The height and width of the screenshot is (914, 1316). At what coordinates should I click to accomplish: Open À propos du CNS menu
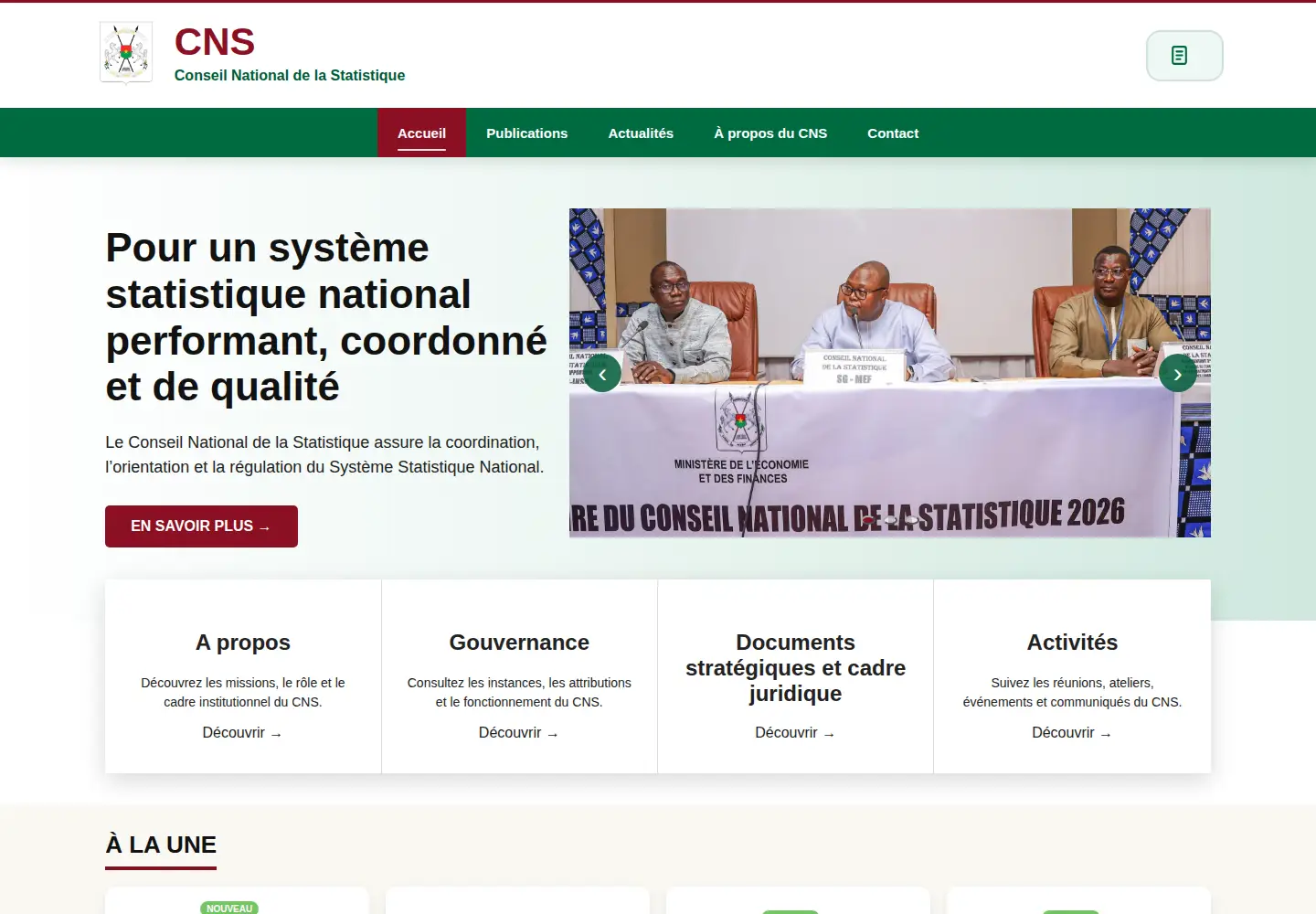pyautogui.click(x=770, y=133)
